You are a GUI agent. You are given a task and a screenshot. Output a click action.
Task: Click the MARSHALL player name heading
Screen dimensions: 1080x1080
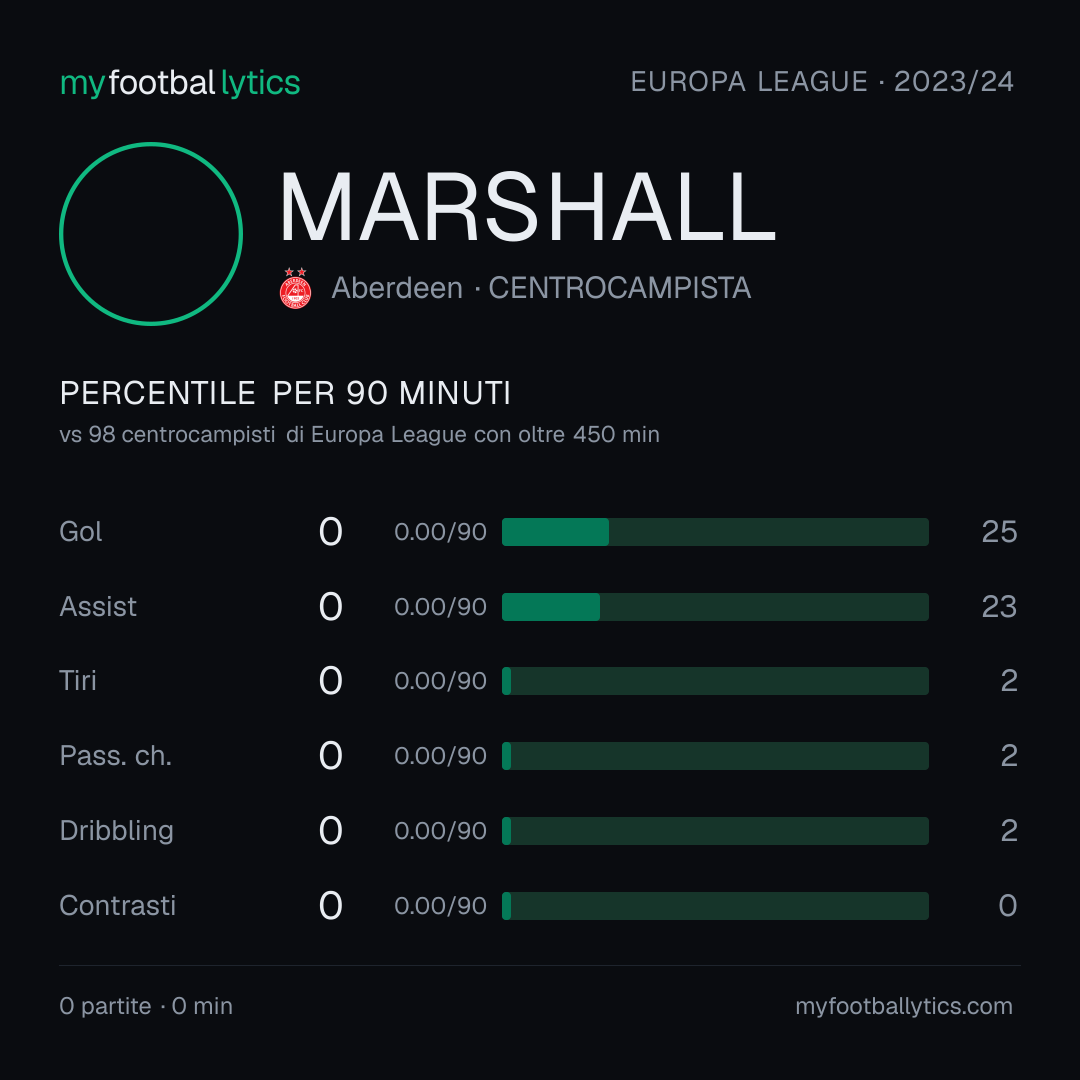528,207
